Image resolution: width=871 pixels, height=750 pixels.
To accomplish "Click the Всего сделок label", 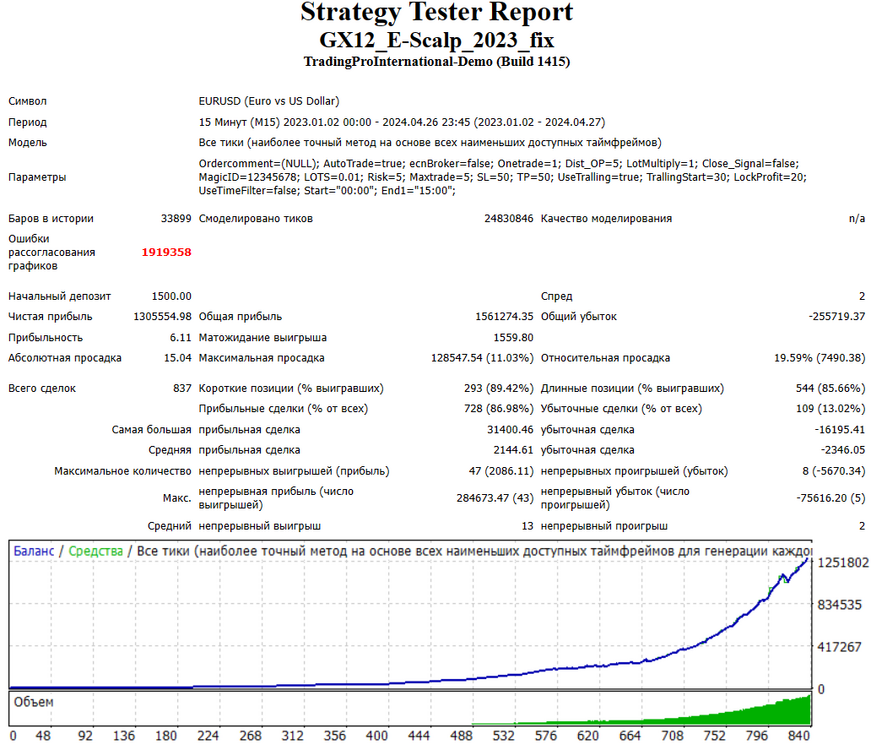I will (42, 388).
